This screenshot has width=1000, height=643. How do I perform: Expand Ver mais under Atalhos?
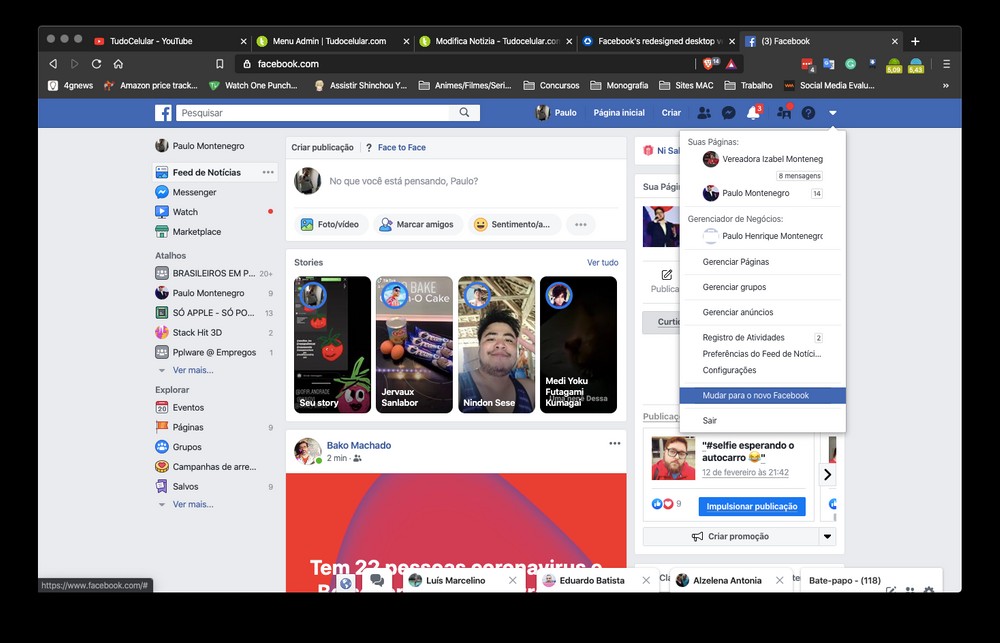pyautogui.click(x=193, y=370)
